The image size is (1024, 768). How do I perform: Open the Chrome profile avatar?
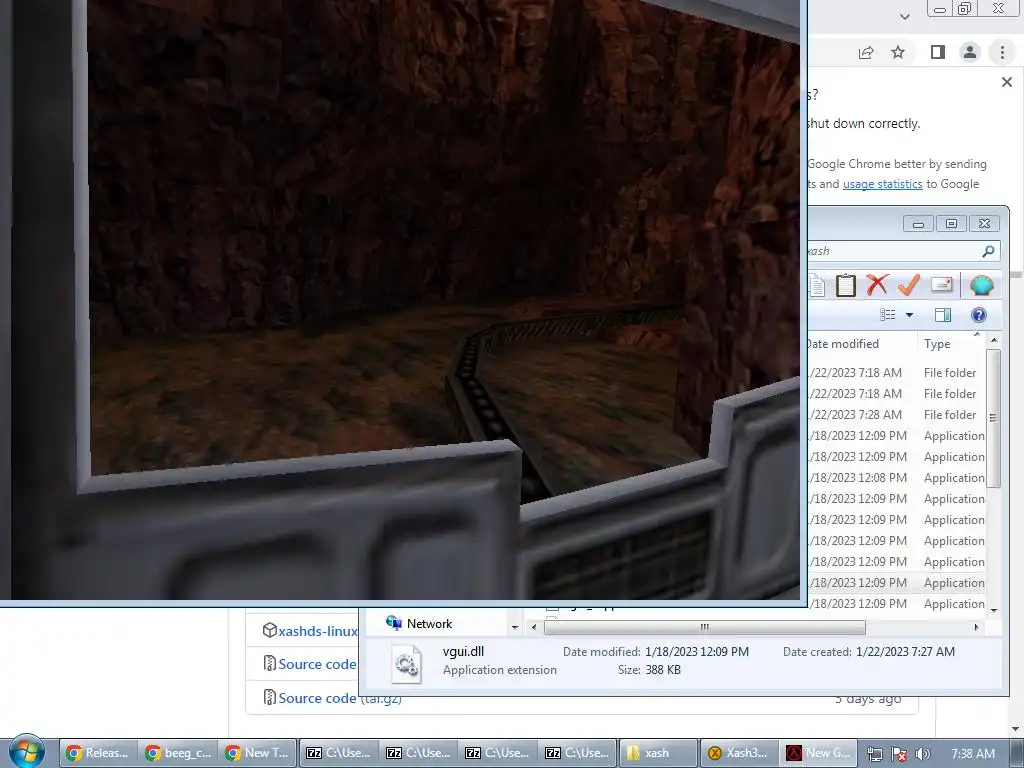click(970, 52)
